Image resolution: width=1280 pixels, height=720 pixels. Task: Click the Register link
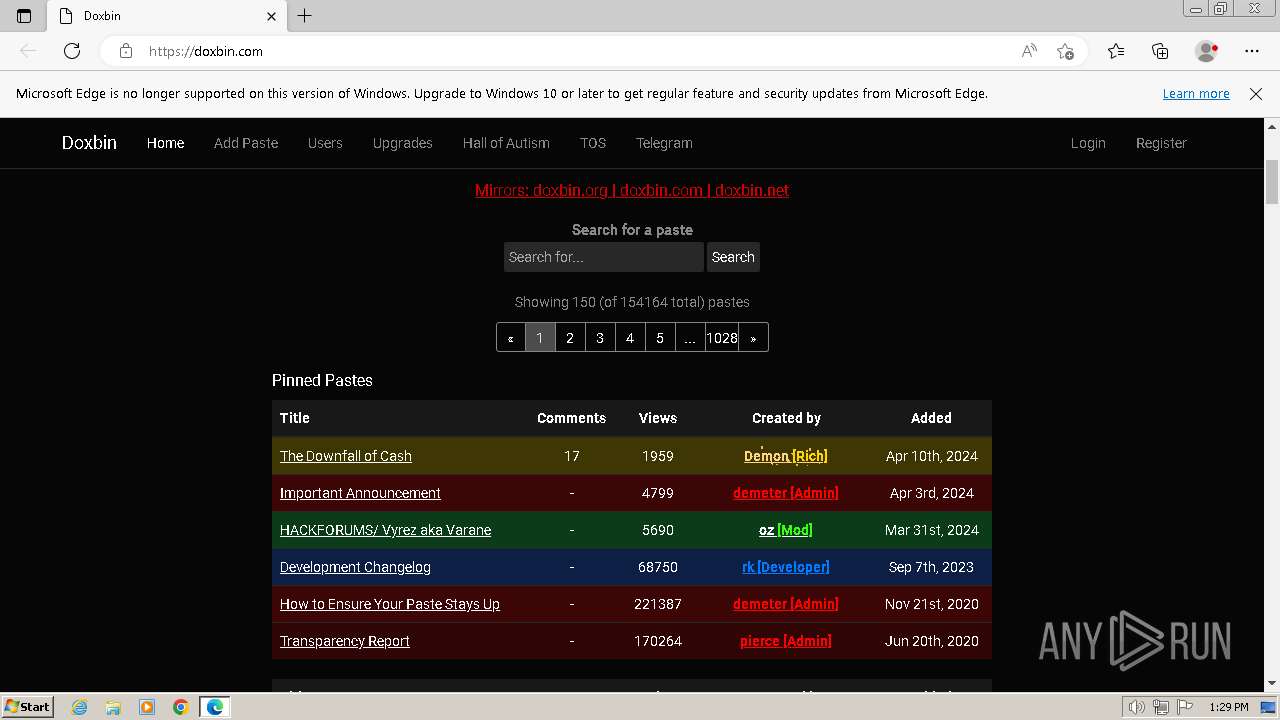point(1161,143)
